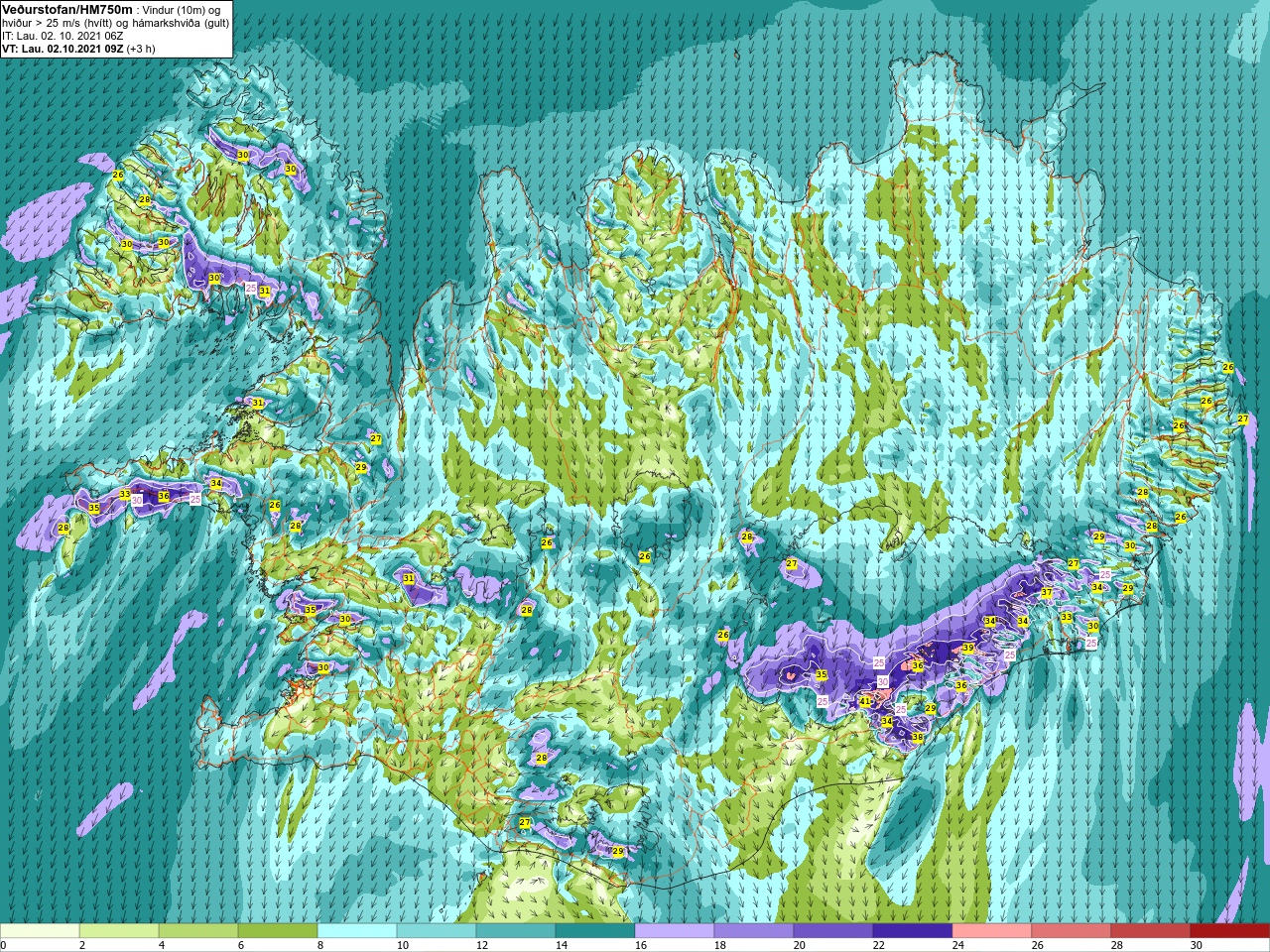Viewport: 1270px width, 952px height.
Task: Select the 'IT: Lau. 02. 10. 2021 06Z' line
Action: pyautogui.click(x=63, y=35)
